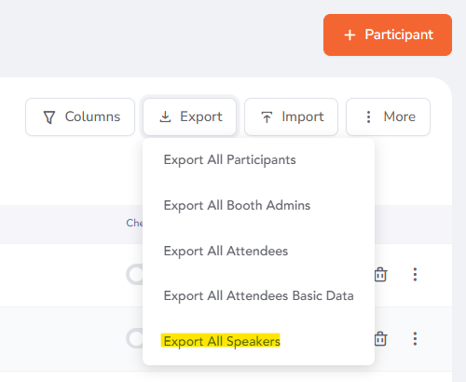This screenshot has width=466, height=382.
Task: Click the three-dot icon beside More
Action: click(x=368, y=117)
